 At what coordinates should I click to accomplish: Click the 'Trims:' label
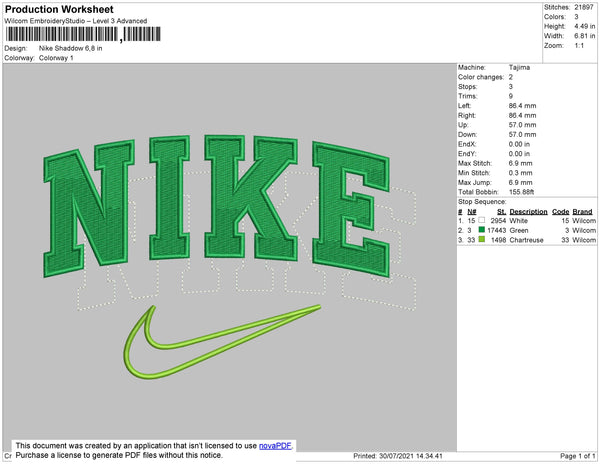[468, 96]
